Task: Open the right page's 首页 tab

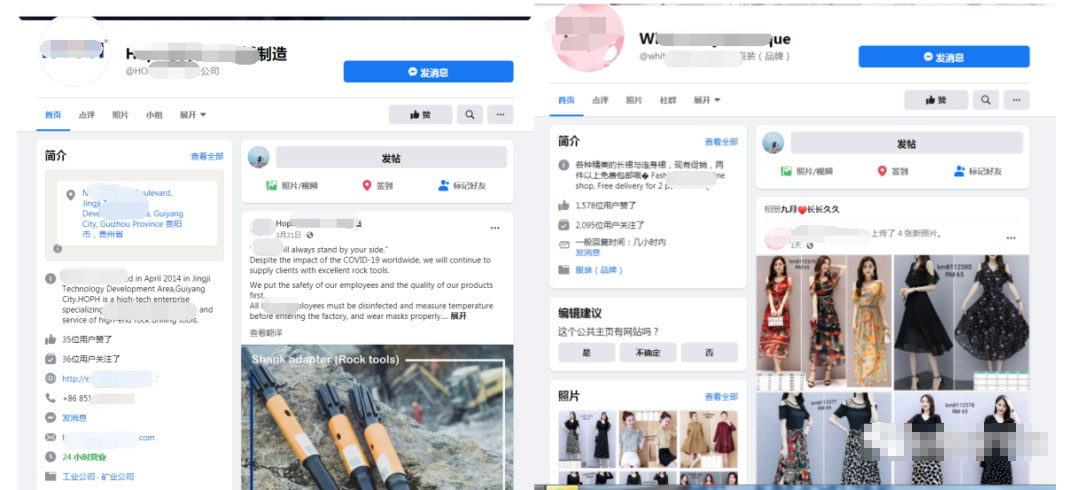Action: click(566, 100)
